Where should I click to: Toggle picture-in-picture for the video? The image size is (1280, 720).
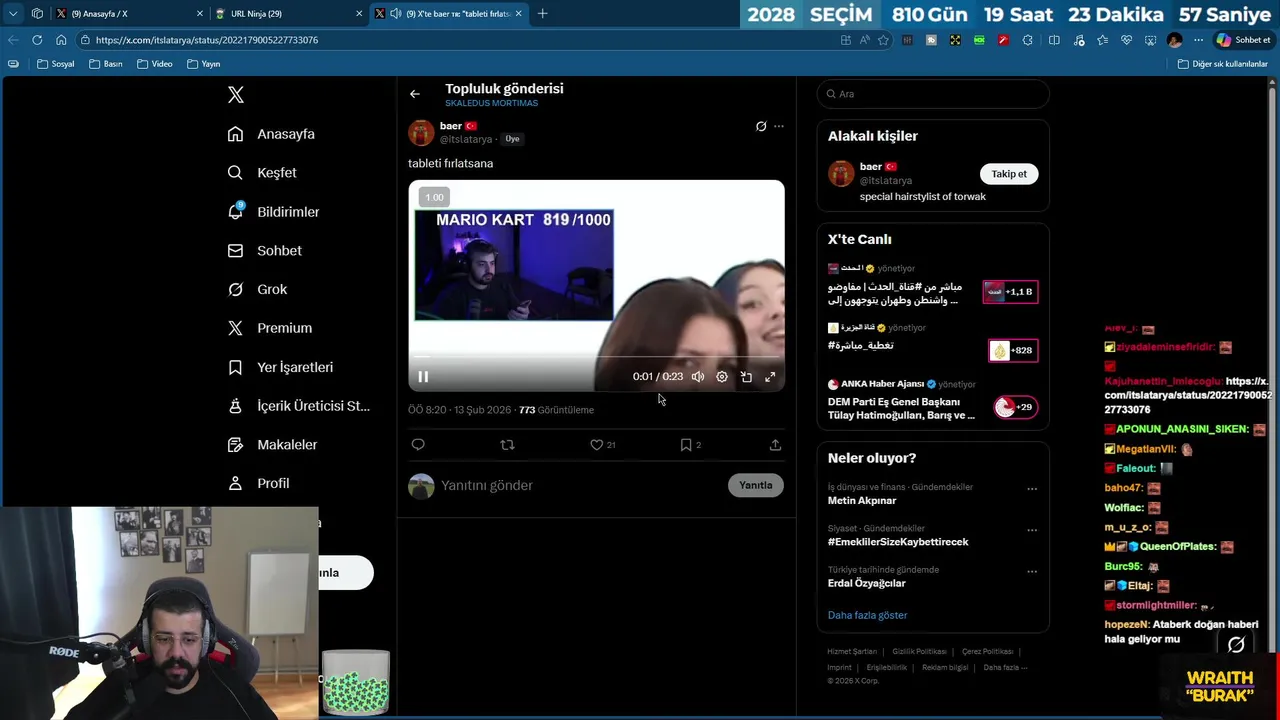[746, 377]
